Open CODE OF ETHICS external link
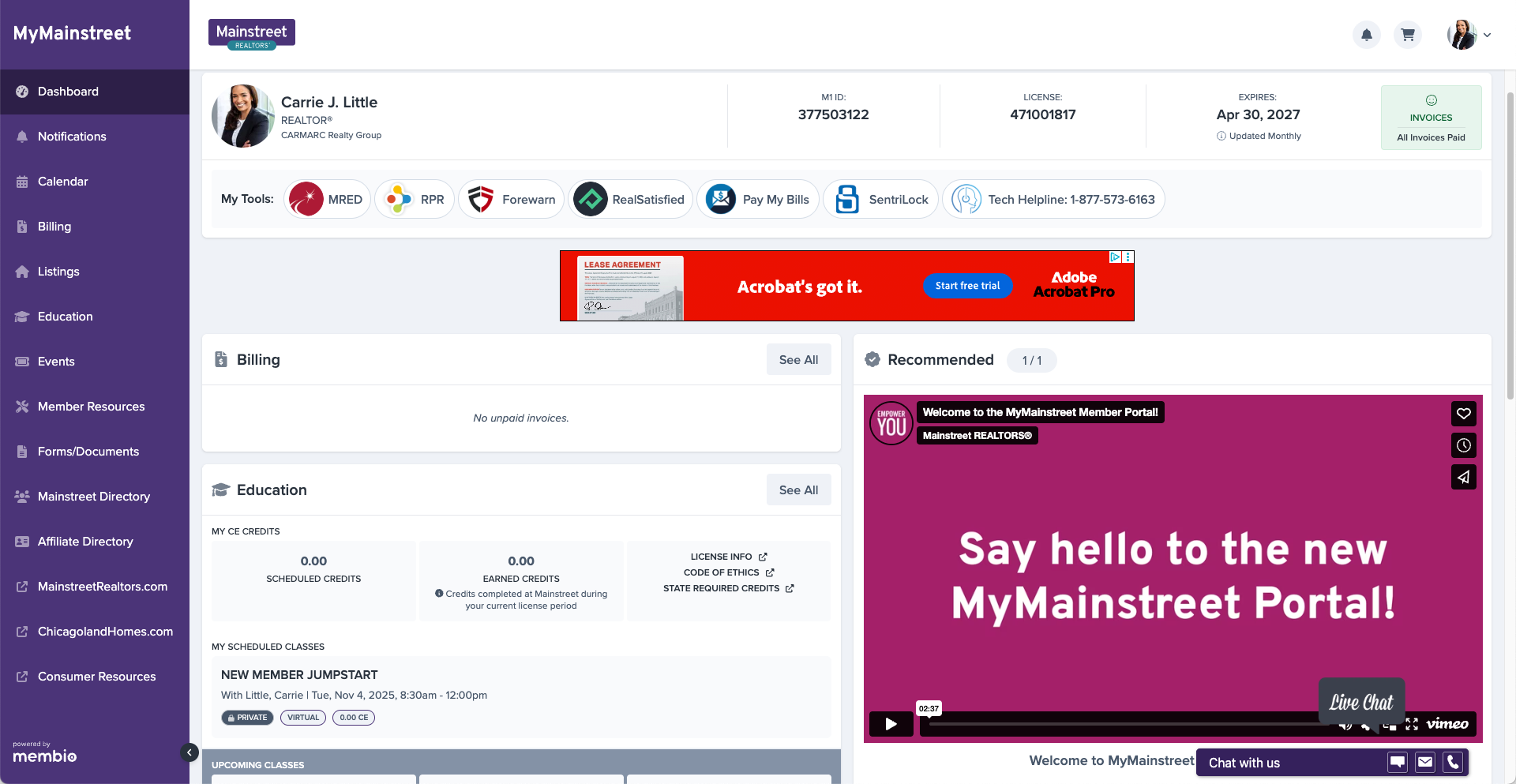 click(x=728, y=572)
